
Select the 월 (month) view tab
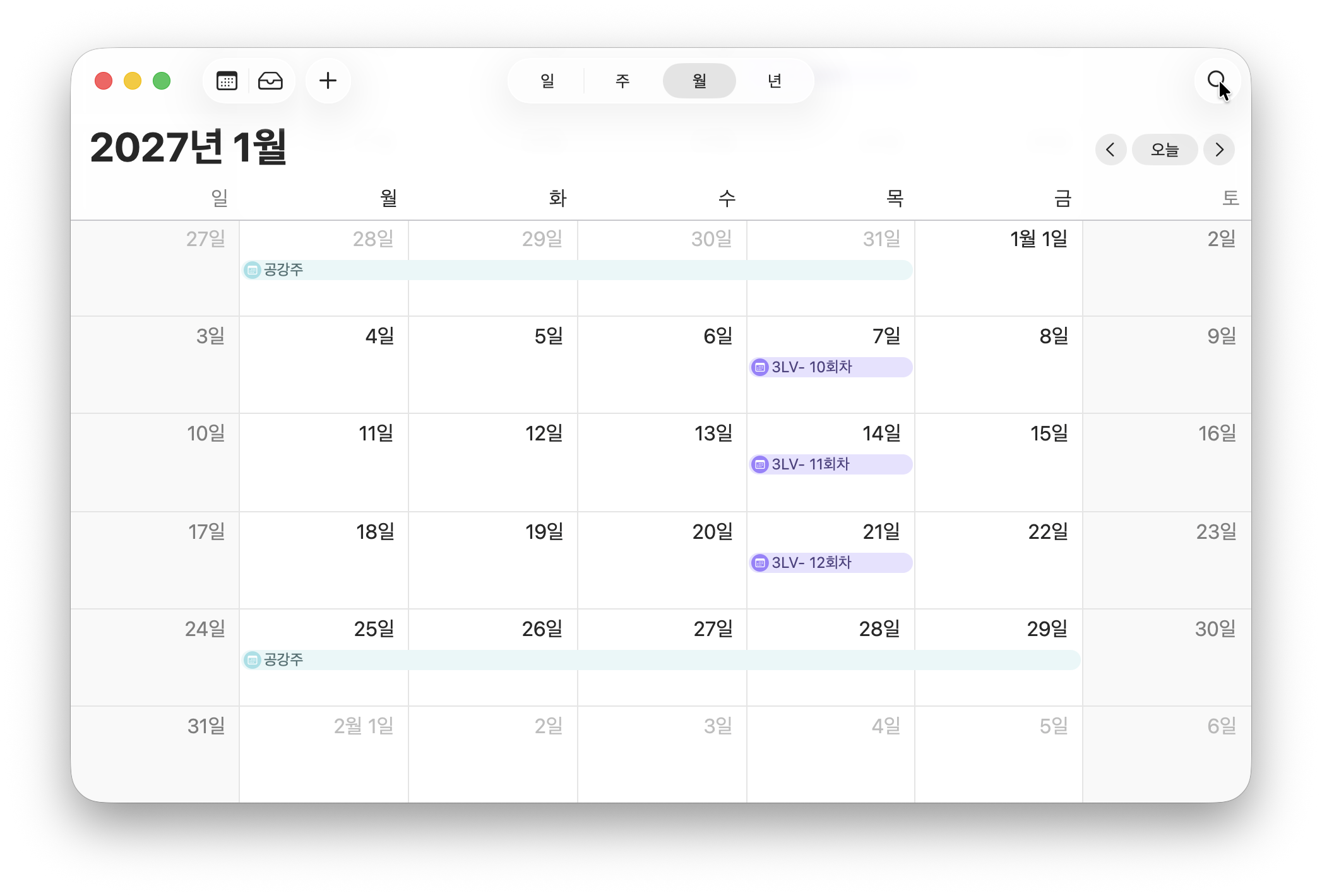699,81
